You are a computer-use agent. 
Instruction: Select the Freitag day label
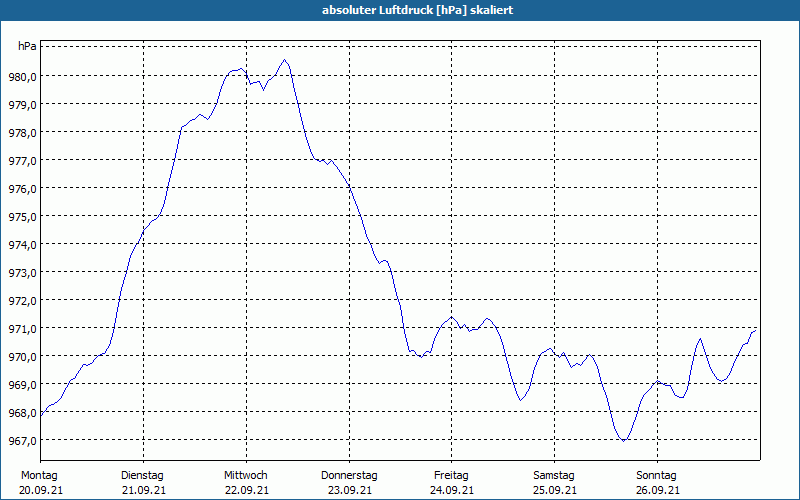[x=452, y=476]
